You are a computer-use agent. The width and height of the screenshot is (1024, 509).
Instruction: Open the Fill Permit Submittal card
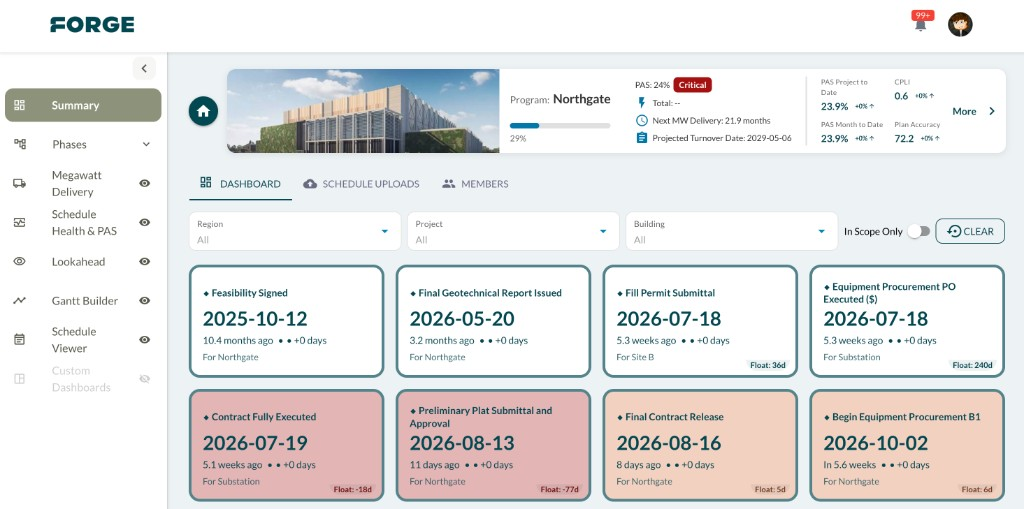coord(700,321)
